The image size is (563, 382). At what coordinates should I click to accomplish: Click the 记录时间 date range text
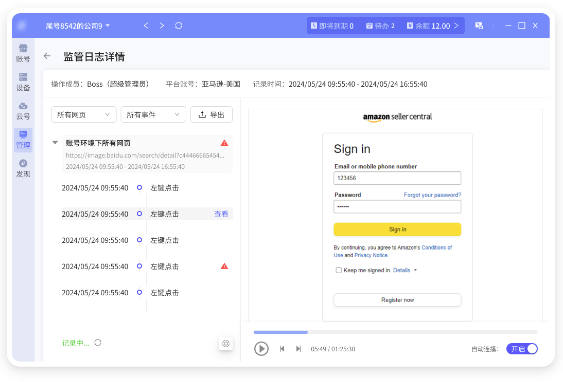click(340, 84)
